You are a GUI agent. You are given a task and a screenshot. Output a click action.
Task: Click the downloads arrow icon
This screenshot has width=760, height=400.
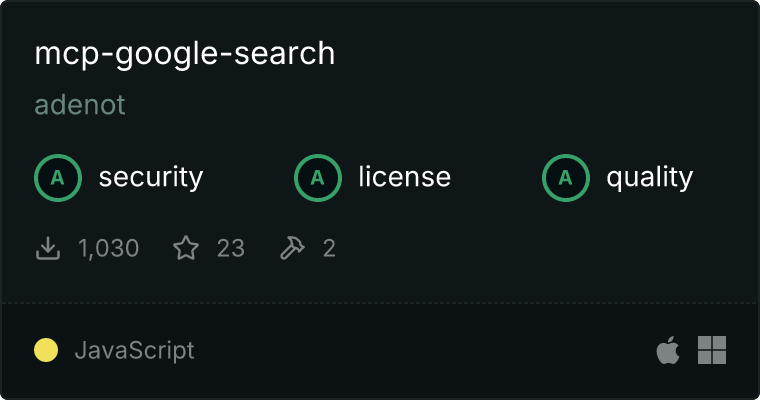coord(48,248)
